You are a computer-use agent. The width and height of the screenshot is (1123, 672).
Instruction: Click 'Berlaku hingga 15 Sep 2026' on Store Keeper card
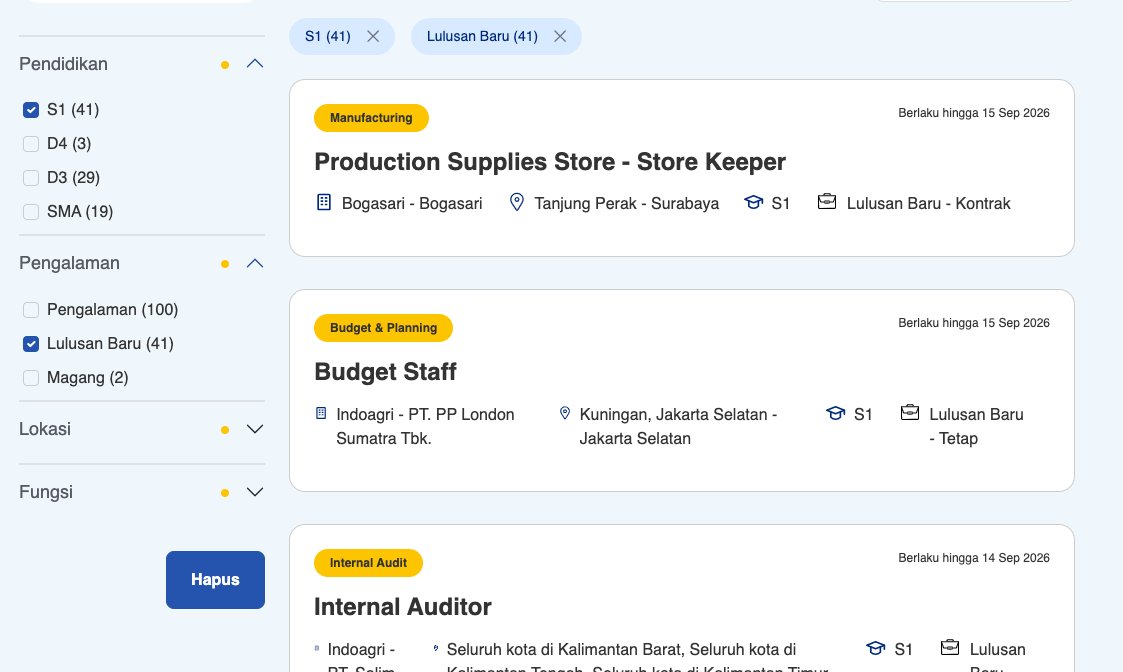pyautogui.click(x=974, y=113)
